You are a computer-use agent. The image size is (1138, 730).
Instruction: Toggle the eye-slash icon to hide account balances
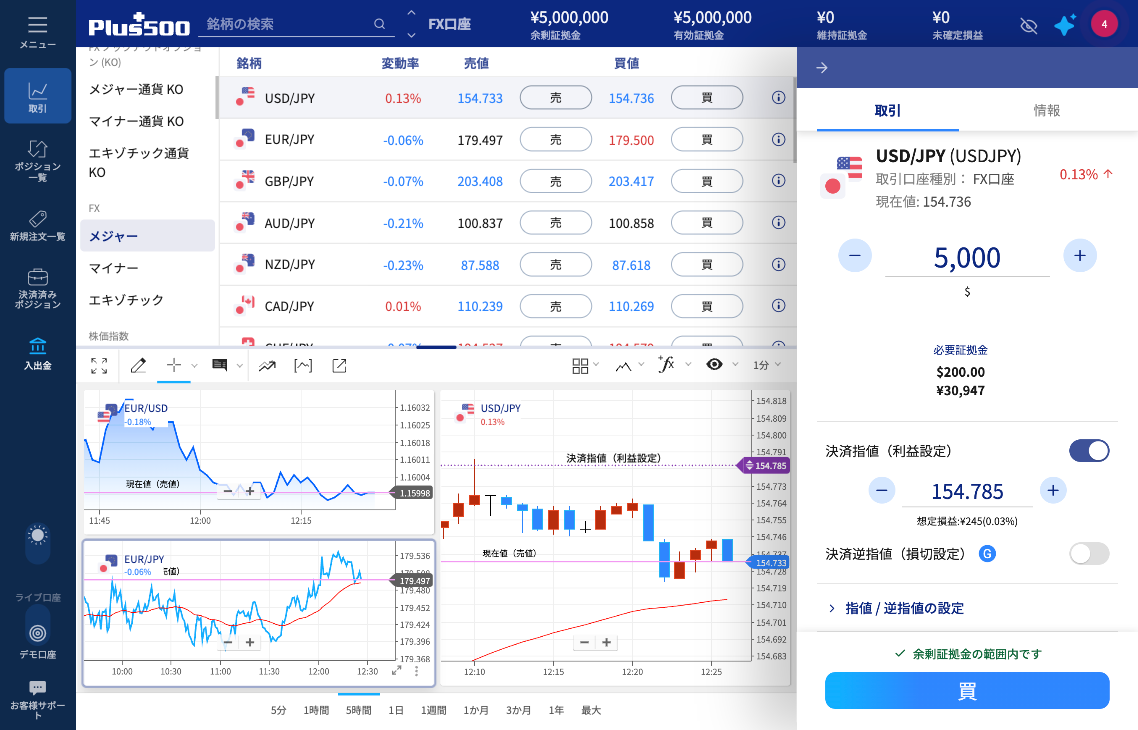(1028, 26)
